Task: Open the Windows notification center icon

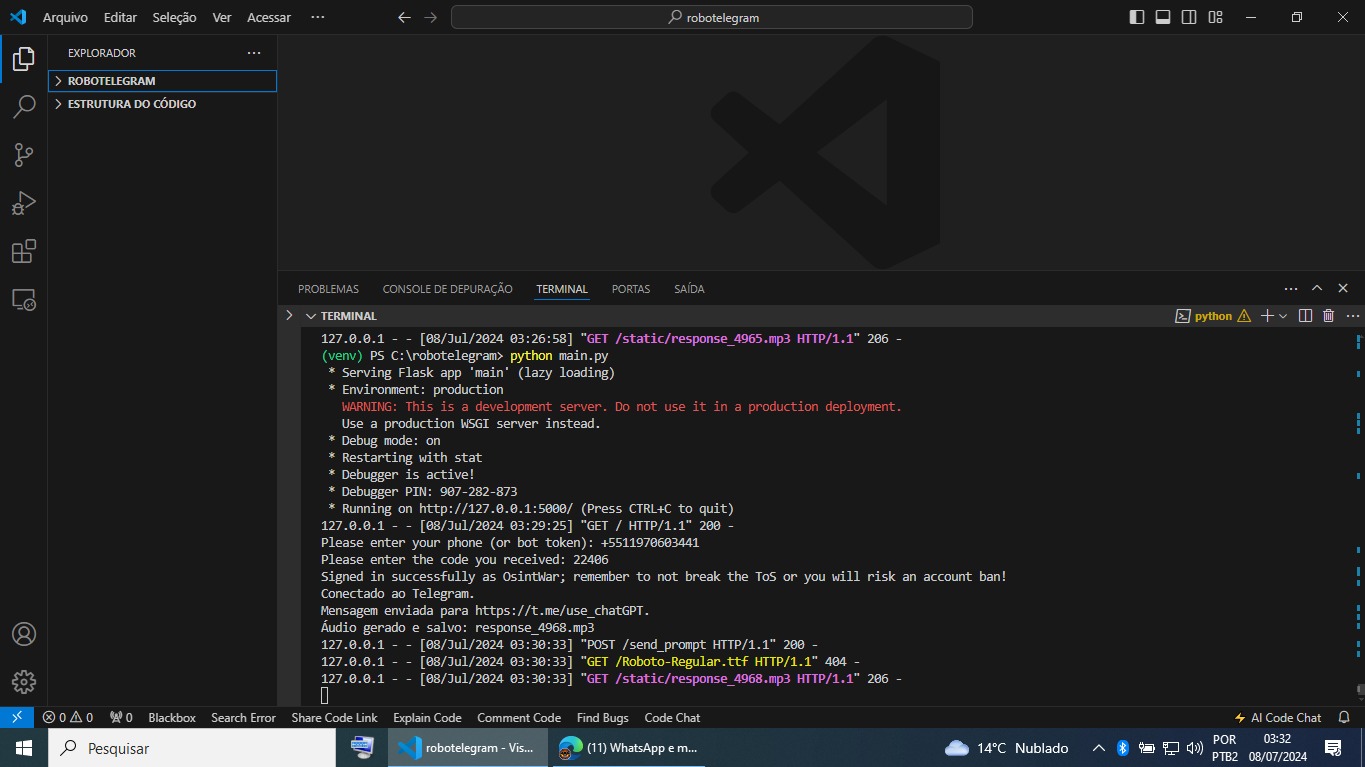Action: tap(1333, 747)
